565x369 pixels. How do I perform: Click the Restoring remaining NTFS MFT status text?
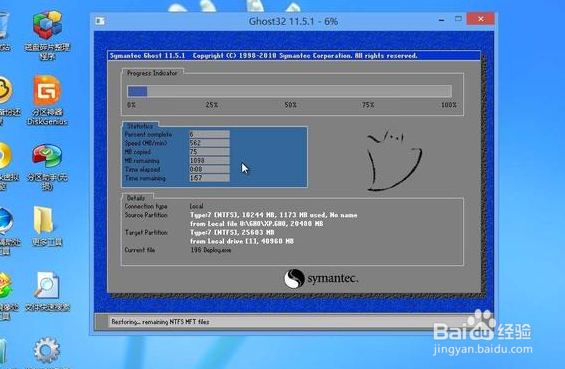click(x=160, y=322)
